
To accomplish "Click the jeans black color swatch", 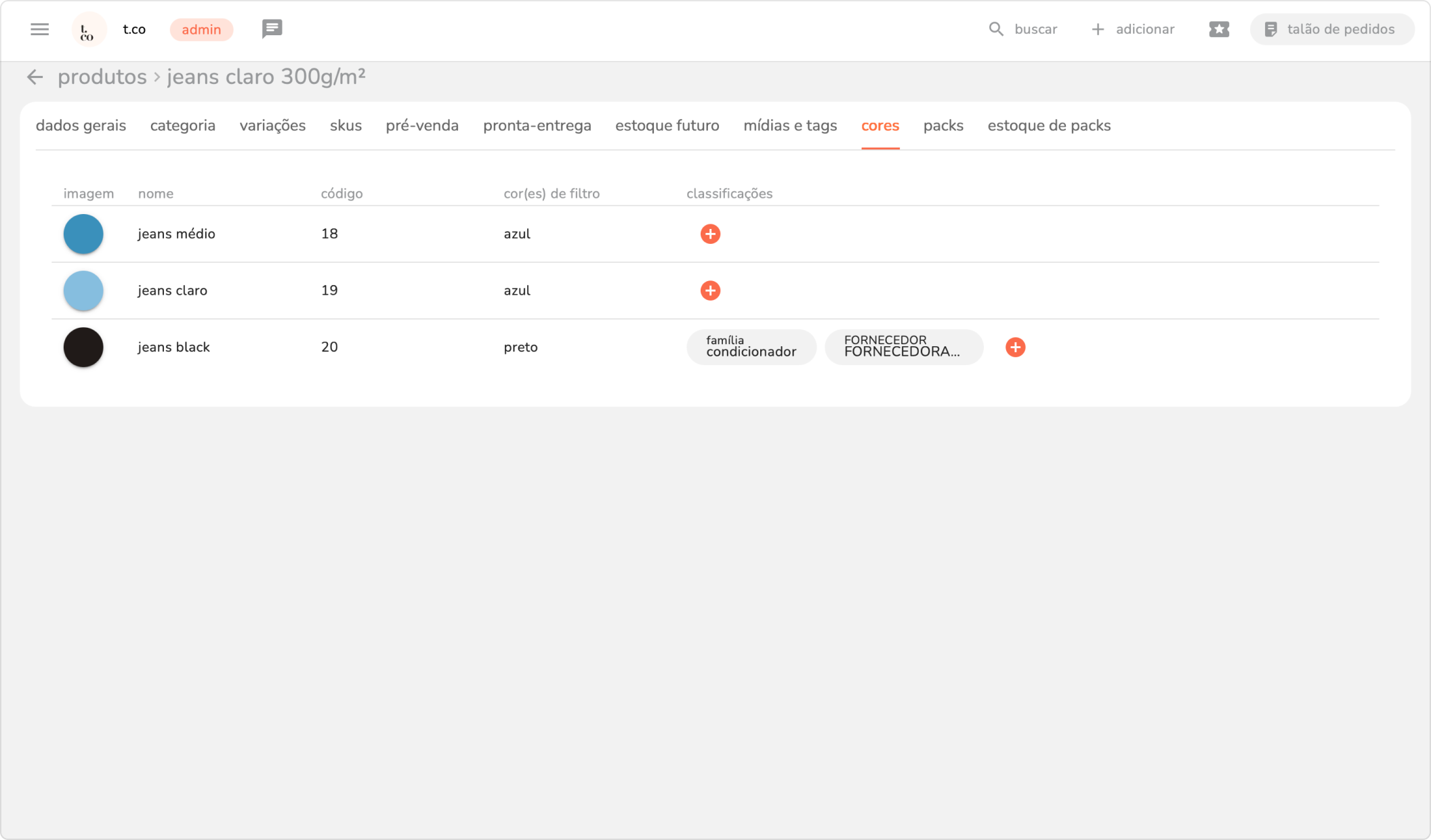I will (x=83, y=348).
